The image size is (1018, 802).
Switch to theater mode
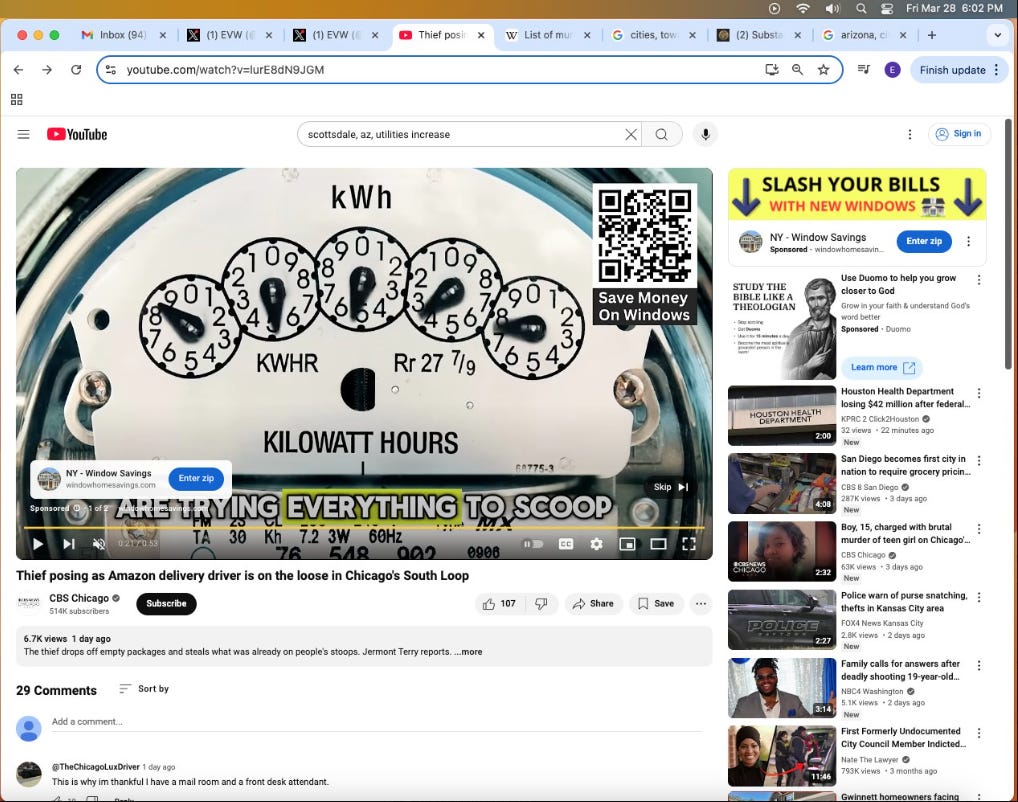[x=658, y=544]
